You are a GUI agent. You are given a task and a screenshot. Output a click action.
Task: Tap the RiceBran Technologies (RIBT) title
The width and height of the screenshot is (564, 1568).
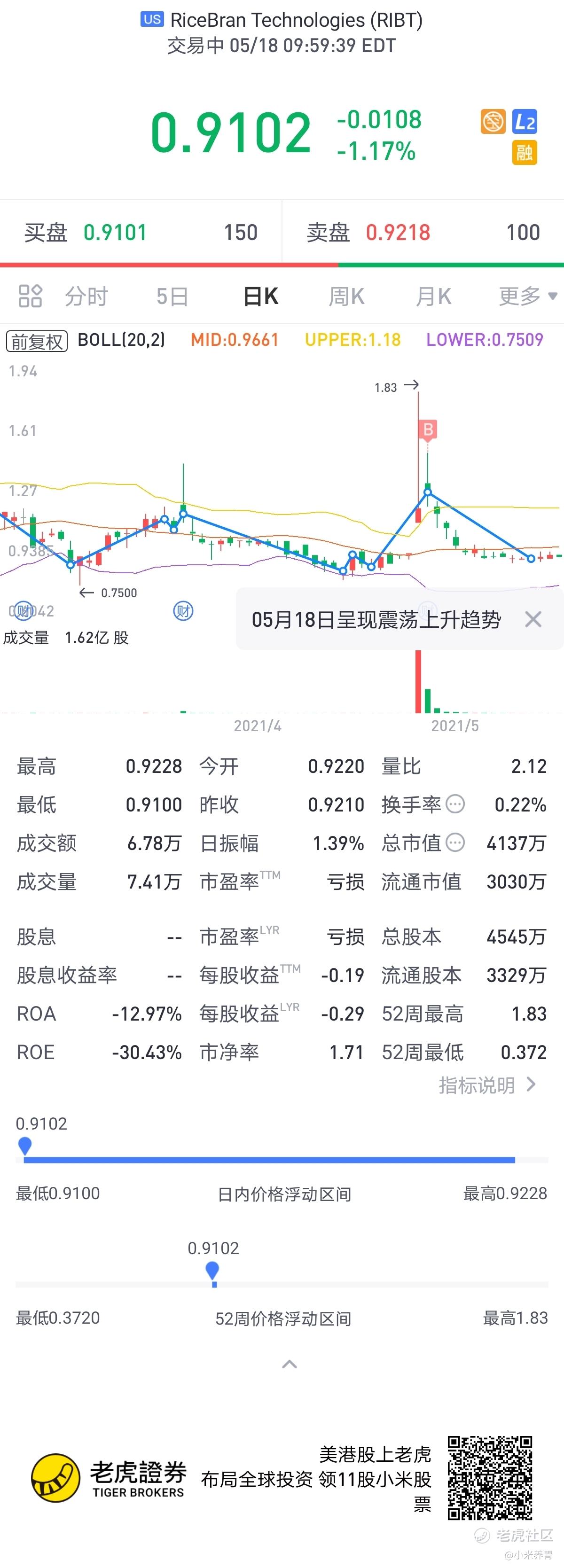coord(297,20)
